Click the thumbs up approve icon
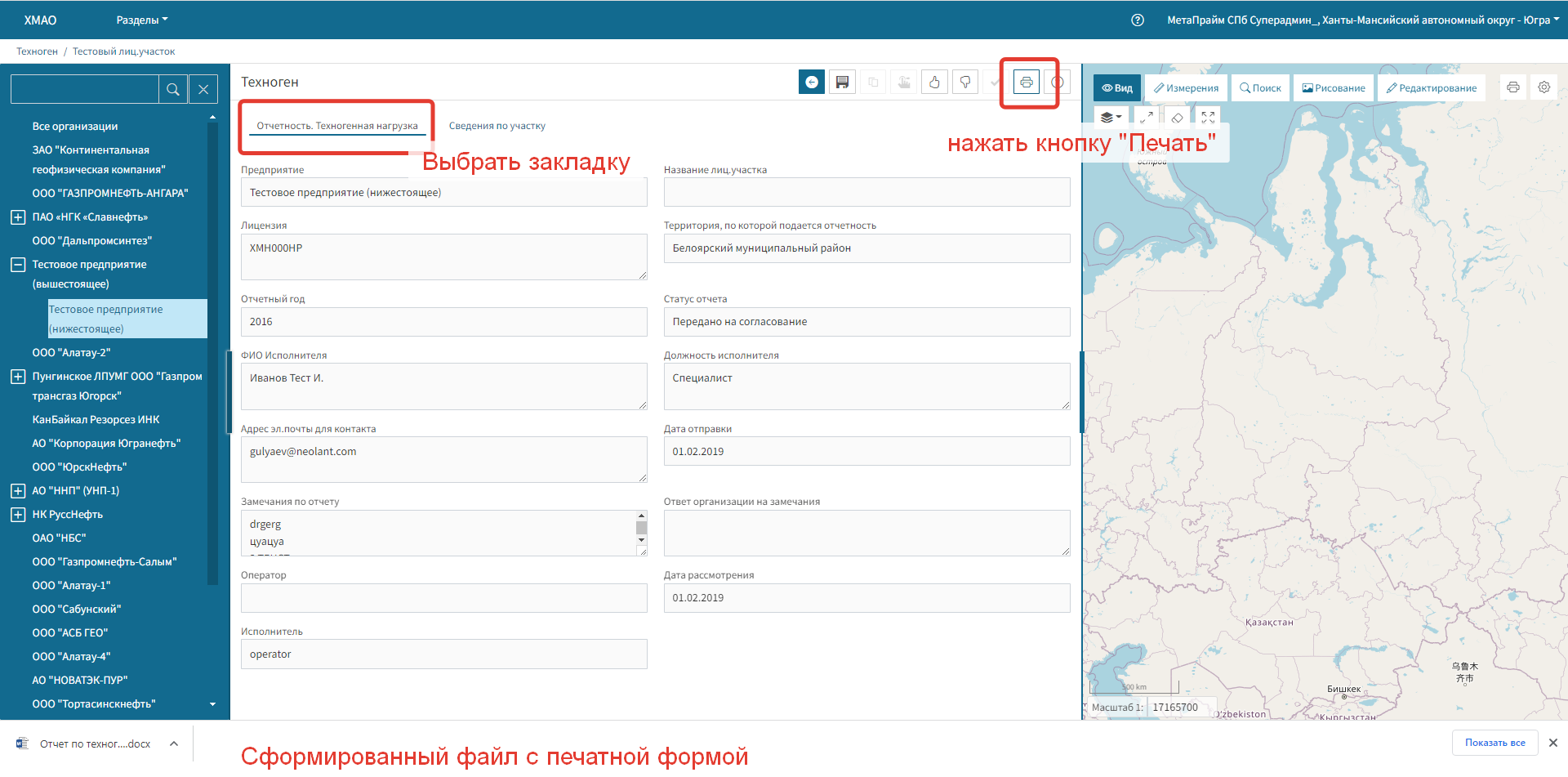The image size is (1568, 777). point(934,82)
